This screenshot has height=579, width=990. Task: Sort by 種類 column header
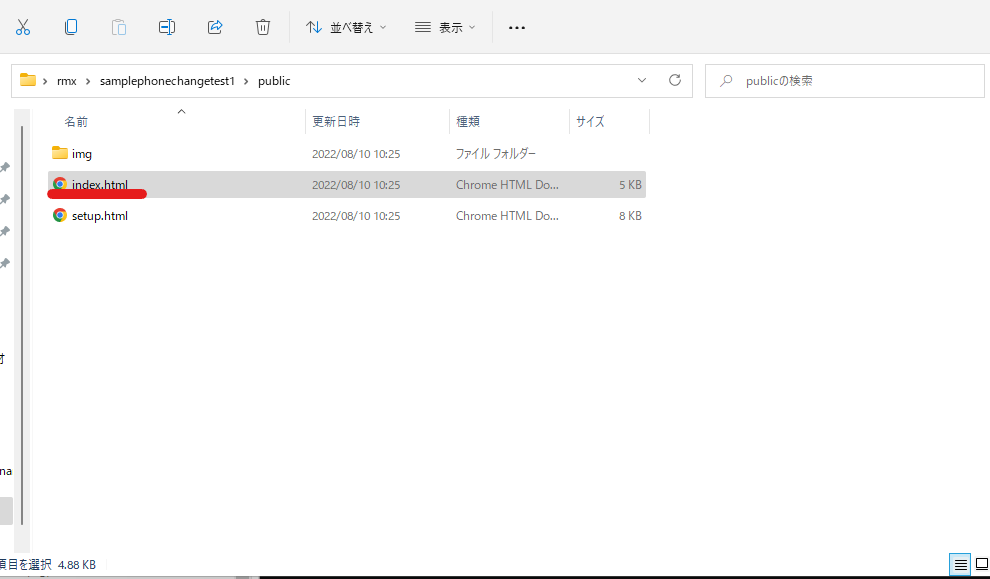[x=468, y=121]
